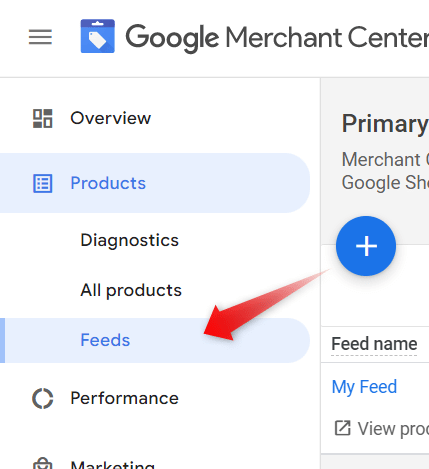Viewport: 429px width, 469px height.
Task: Click the external link icon beside View products
Action: pyautogui.click(x=343, y=428)
